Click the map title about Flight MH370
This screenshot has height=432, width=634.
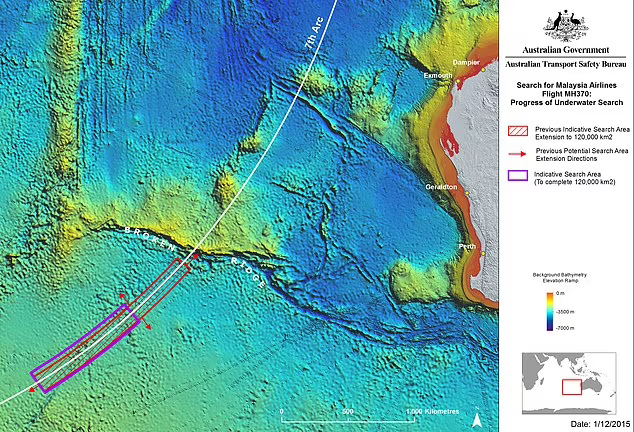567,93
